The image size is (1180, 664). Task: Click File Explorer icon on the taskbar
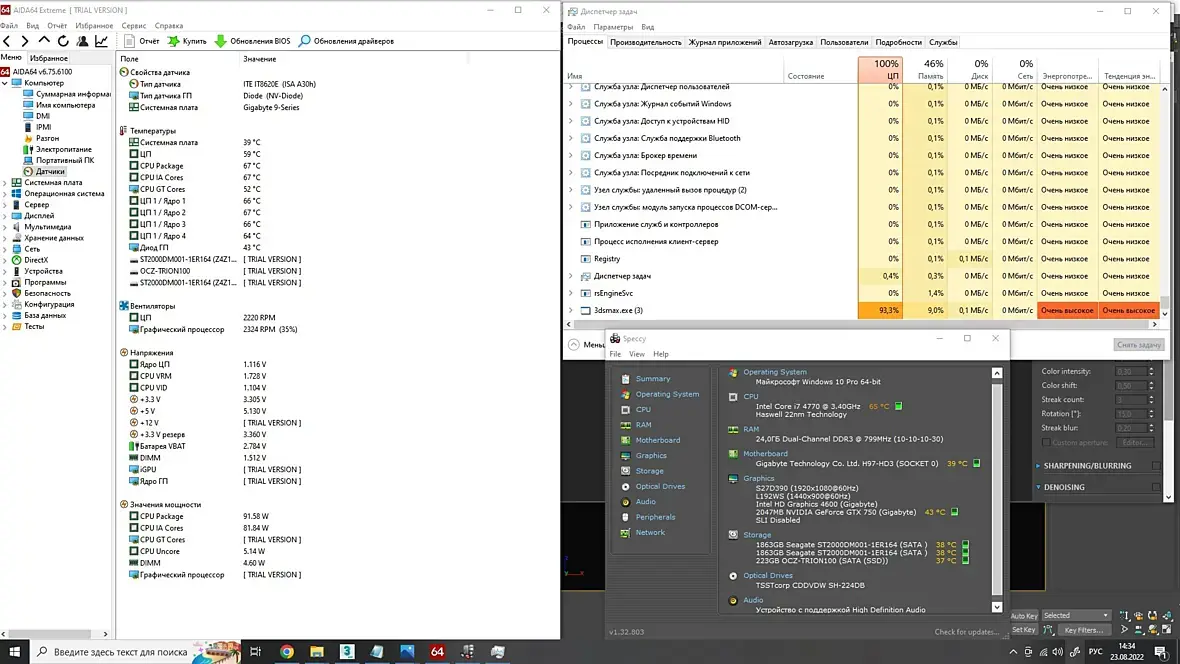click(317, 652)
